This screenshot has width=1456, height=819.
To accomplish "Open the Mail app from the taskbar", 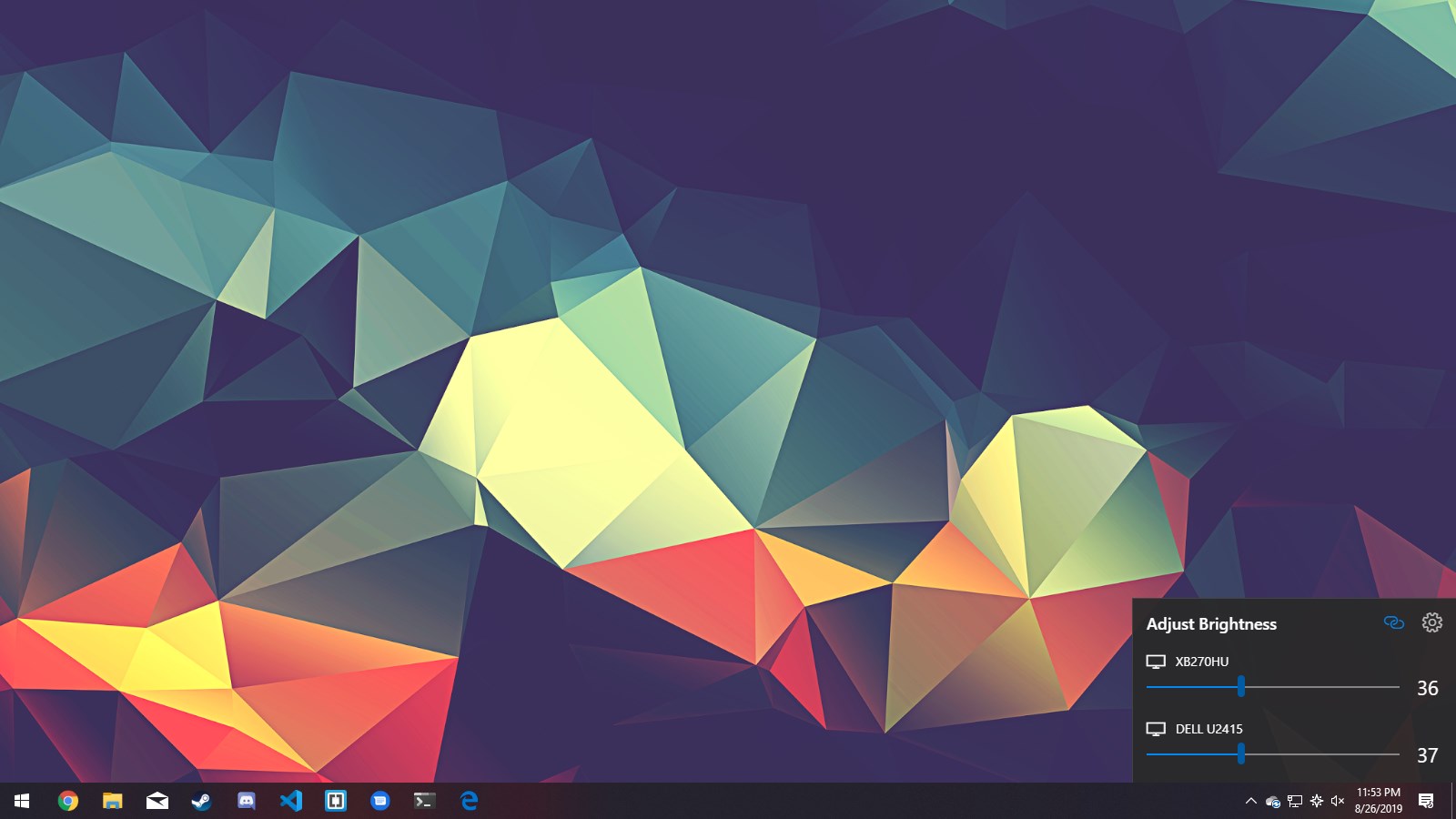I will pyautogui.click(x=157, y=802).
